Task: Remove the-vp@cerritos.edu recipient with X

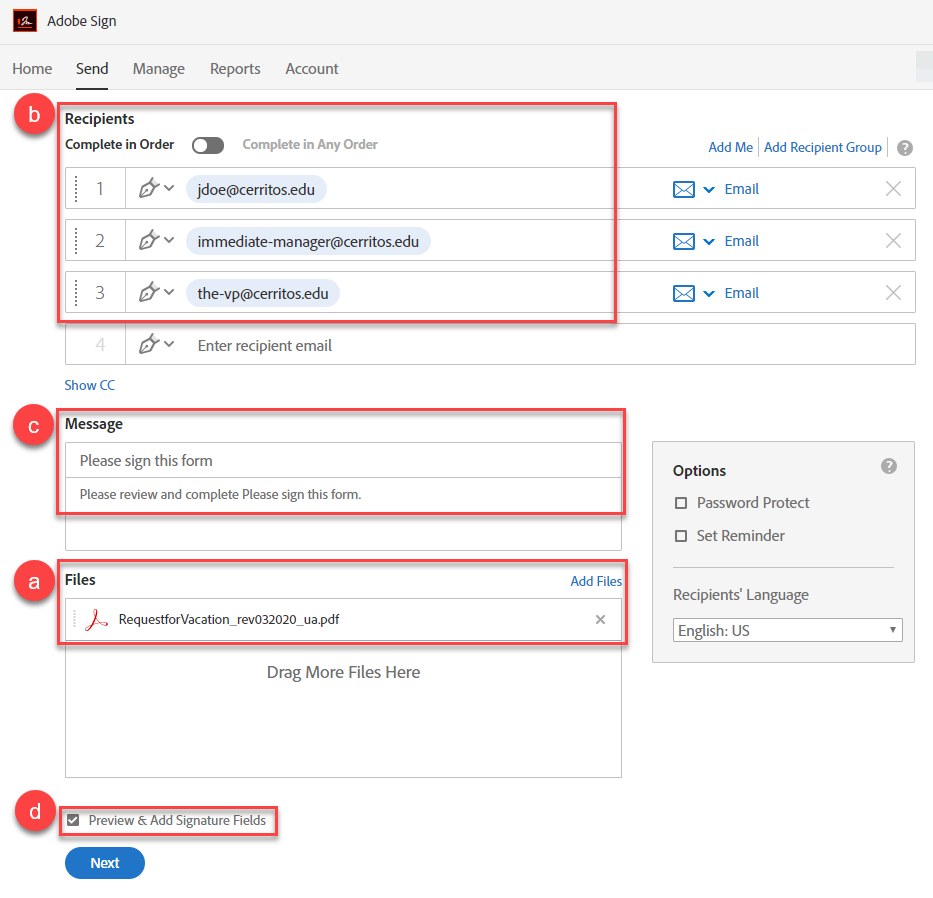Action: [x=893, y=292]
